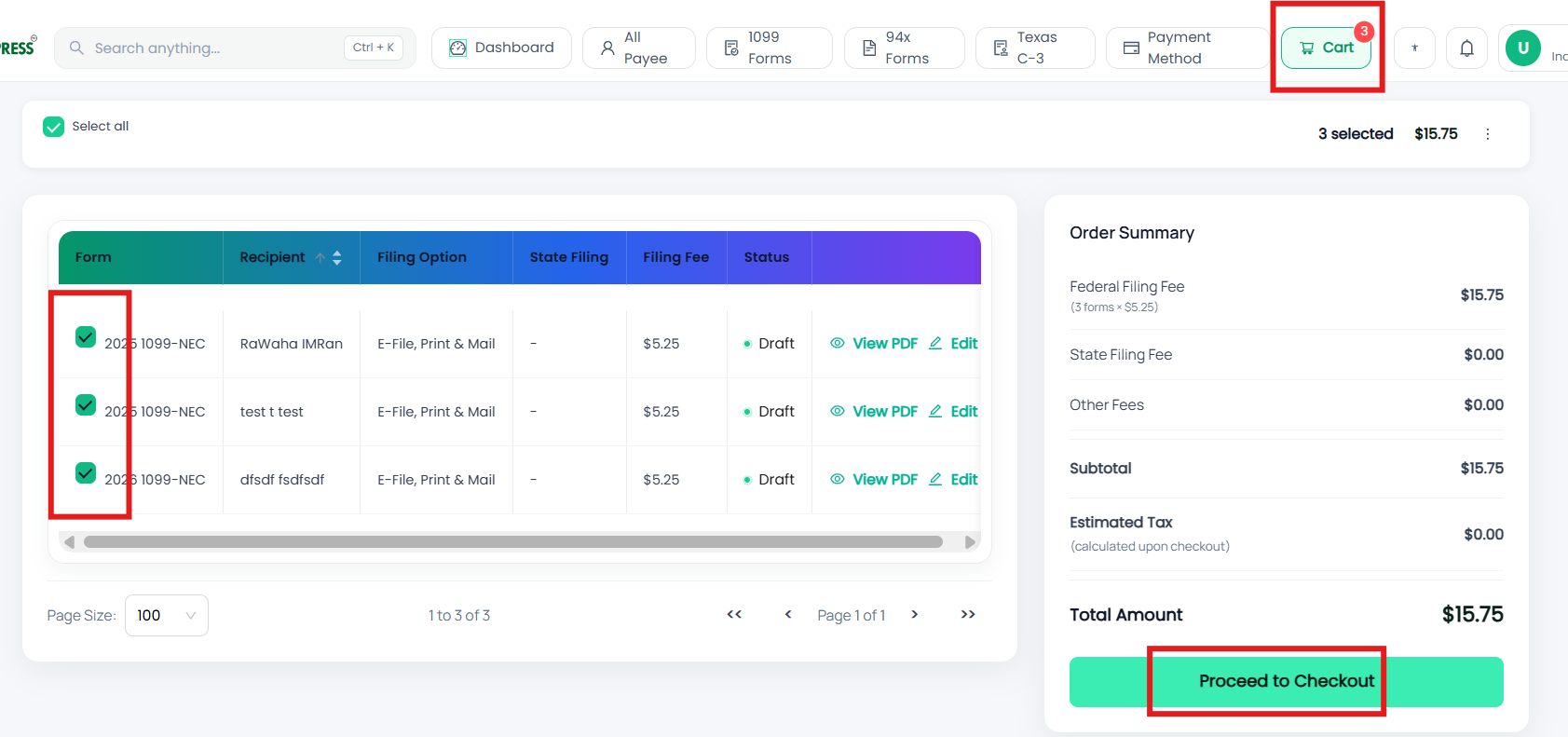This screenshot has width=1568, height=737.
Task: Click Proceed to Checkout
Action: 1287,681
